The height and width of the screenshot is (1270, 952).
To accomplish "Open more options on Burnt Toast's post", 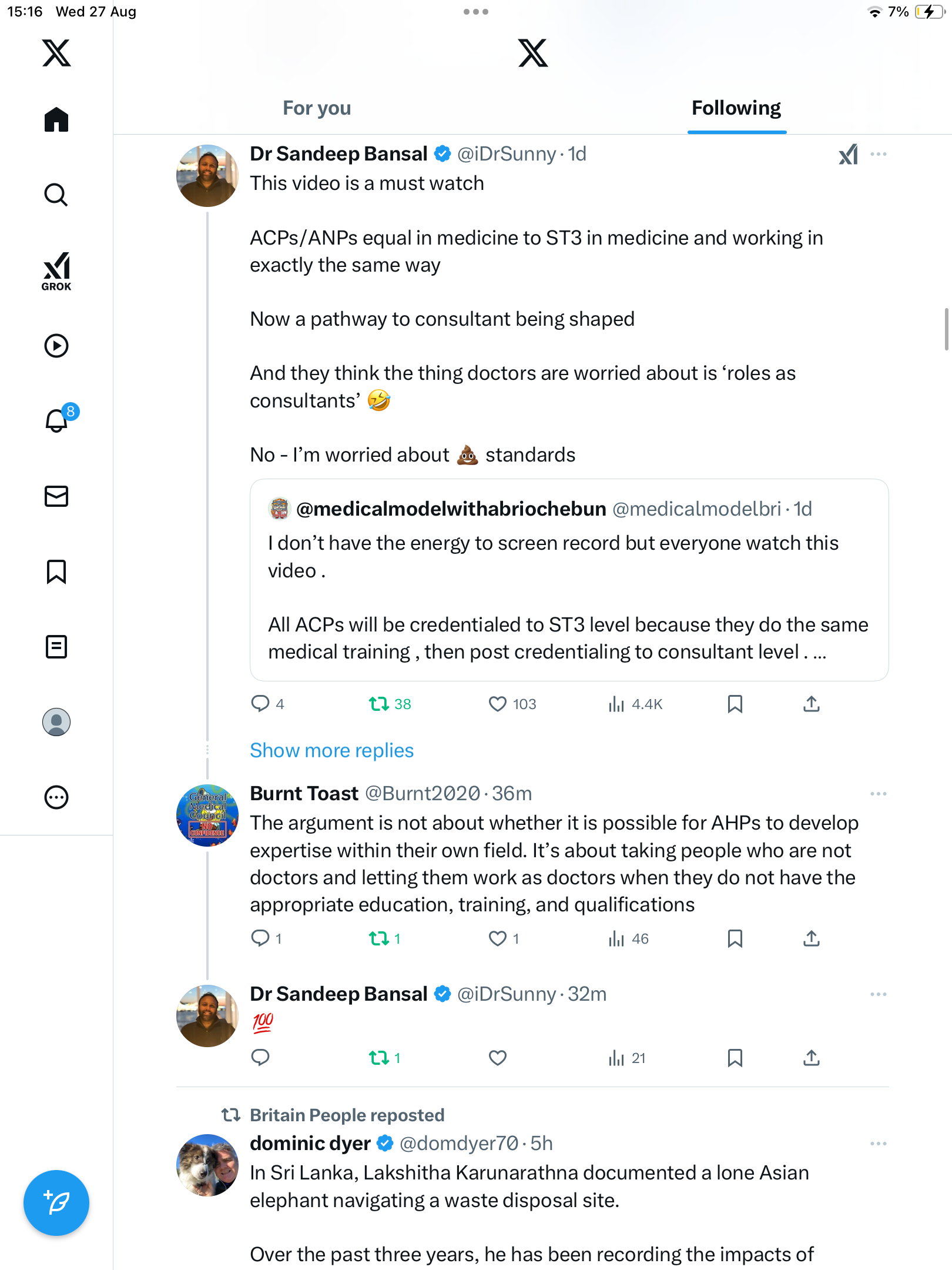I will coord(878,794).
